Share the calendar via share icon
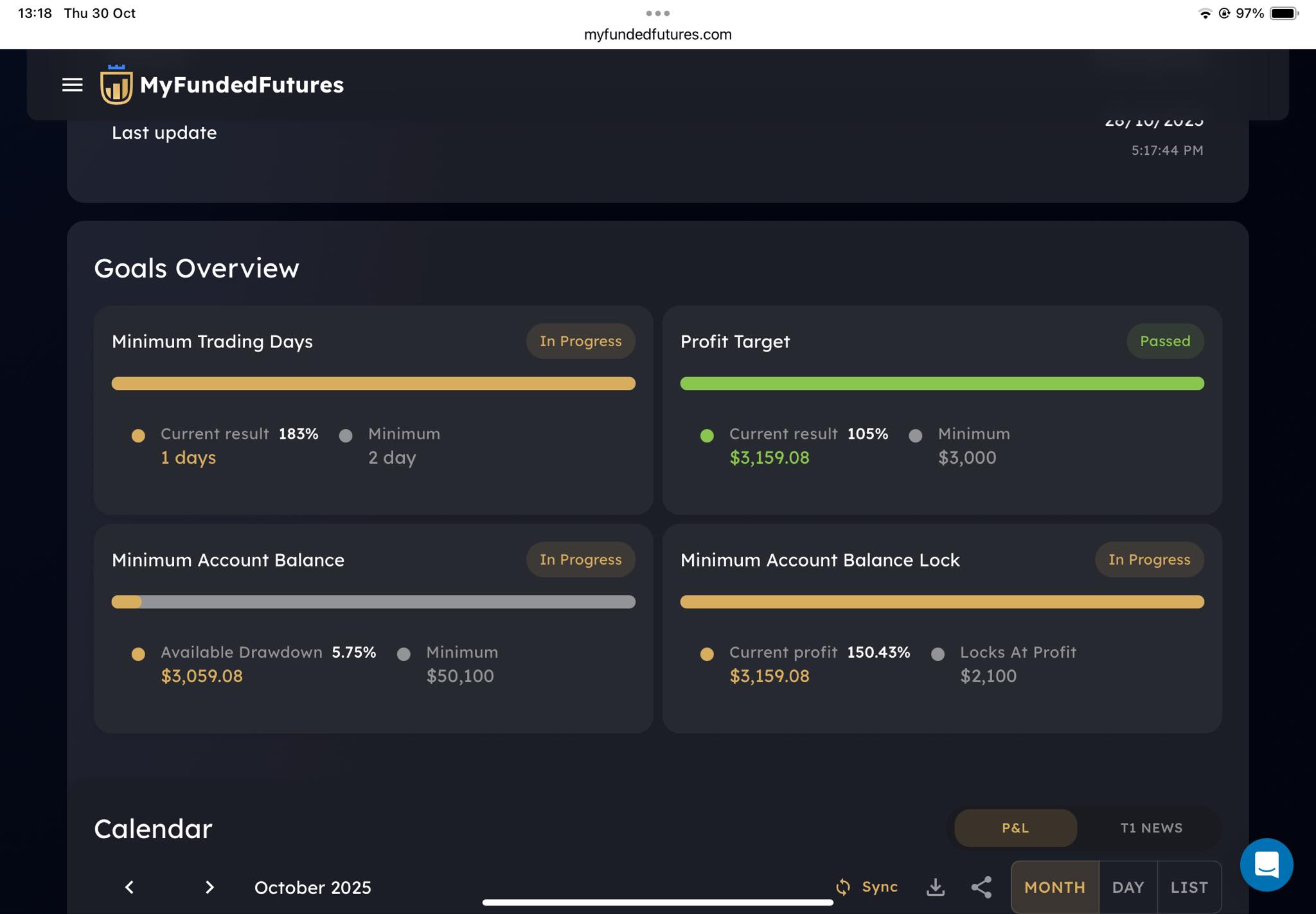Screen dimensions: 1316x914 [x=981, y=887]
